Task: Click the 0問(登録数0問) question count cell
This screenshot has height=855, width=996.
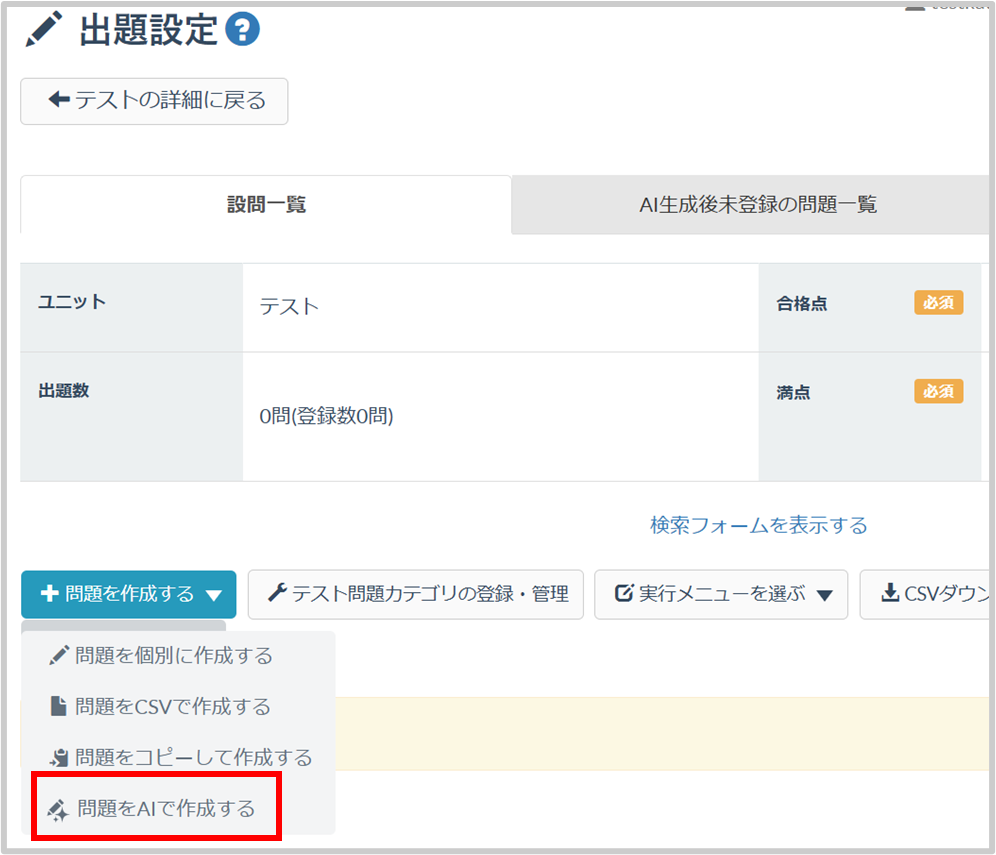Action: coord(326,417)
